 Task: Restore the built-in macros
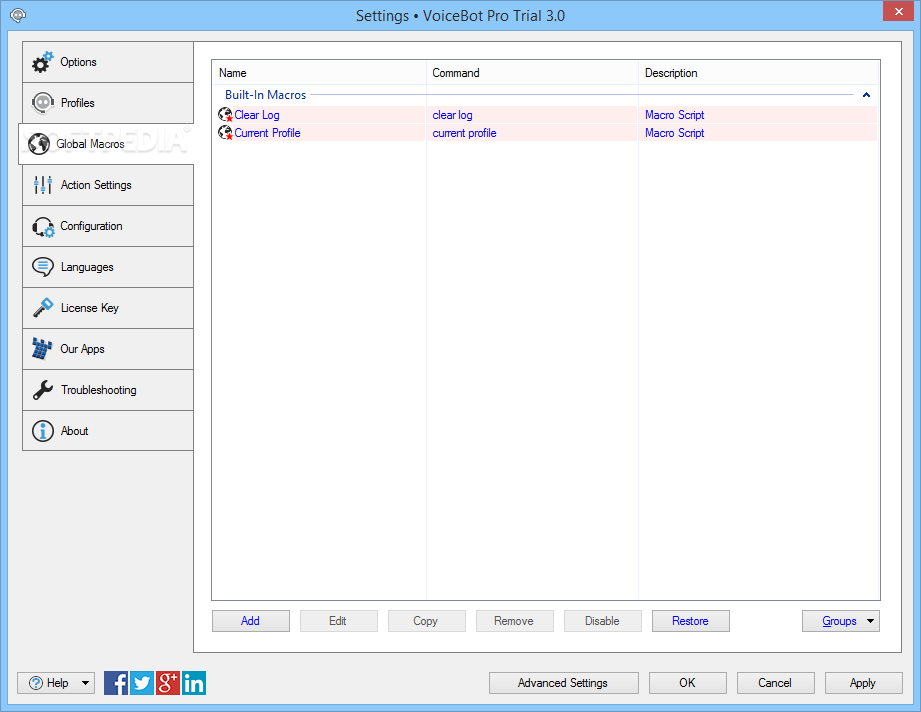(x=691, y=621)
